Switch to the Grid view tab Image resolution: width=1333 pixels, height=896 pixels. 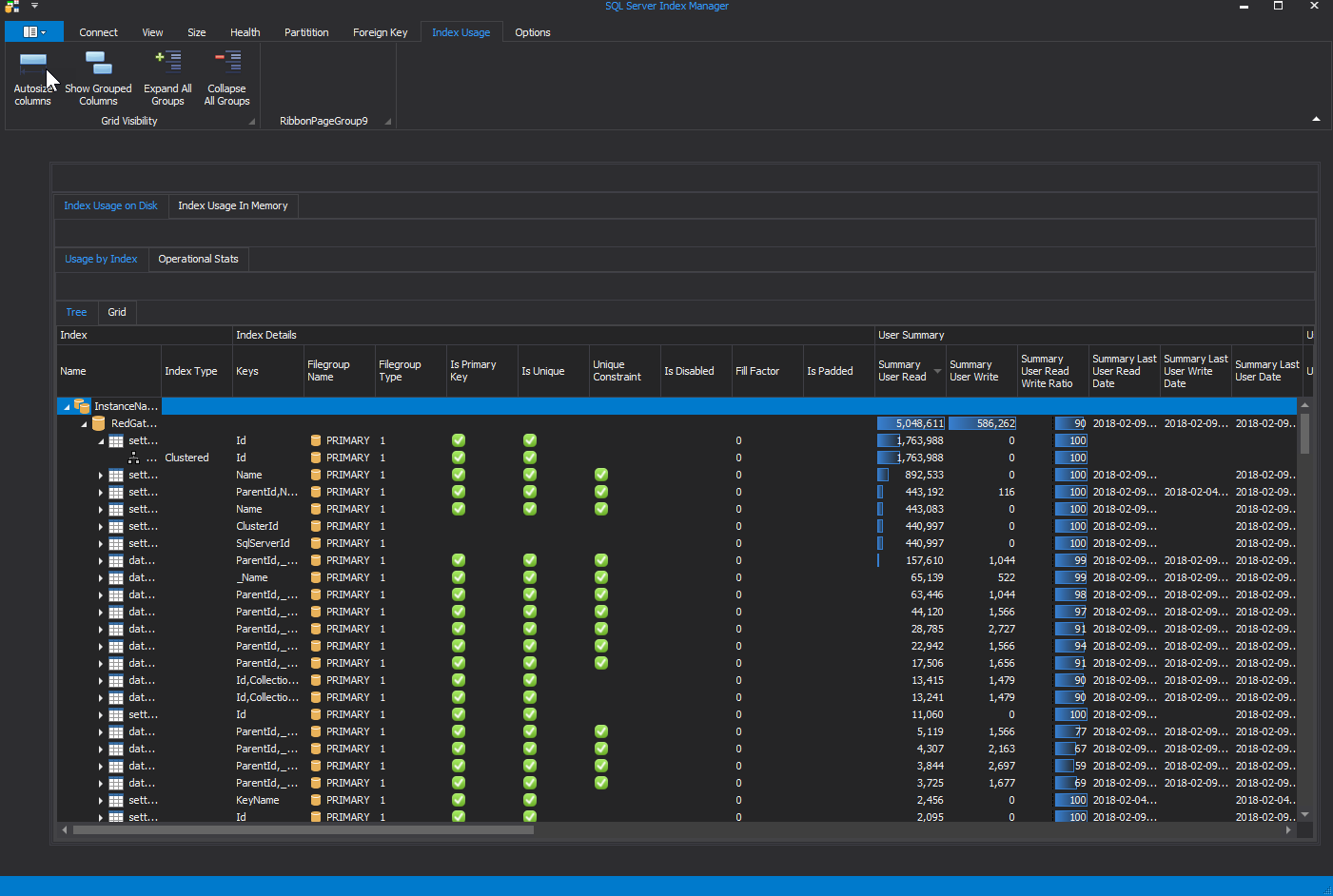[117, 312]
